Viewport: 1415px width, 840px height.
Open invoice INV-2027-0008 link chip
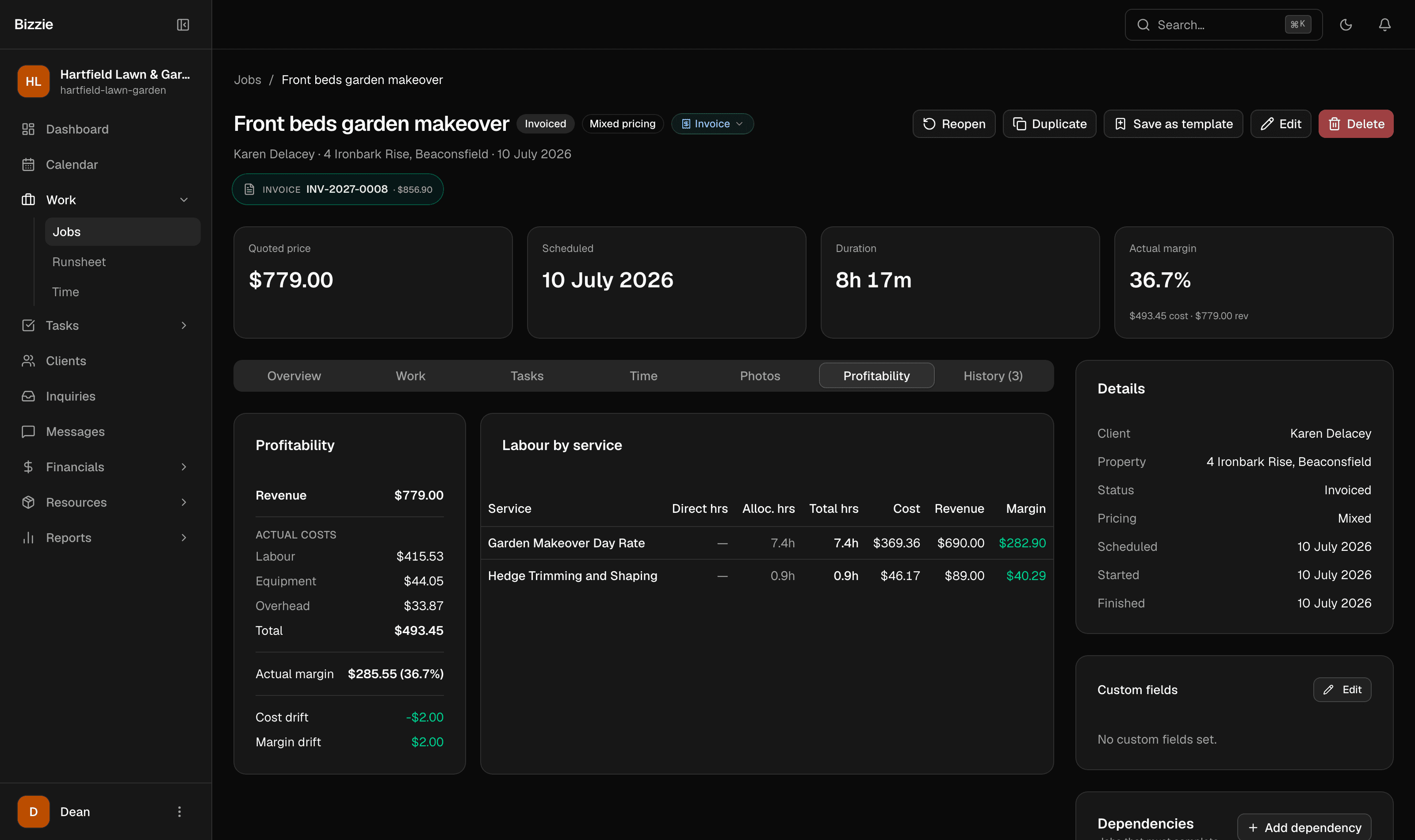(x=338, y=189)
